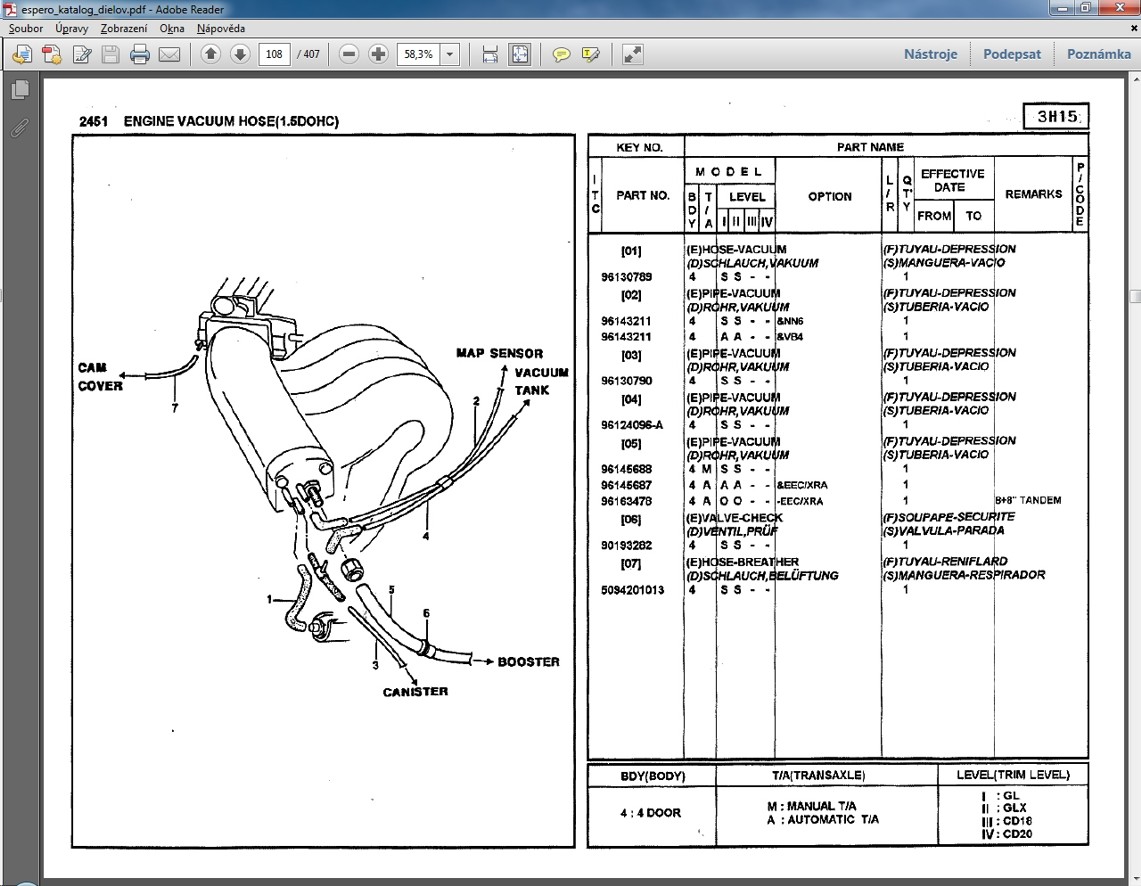Go to previous page with up arrow
This screenshot has width=1141, height=886.
[x=210, y=55]
